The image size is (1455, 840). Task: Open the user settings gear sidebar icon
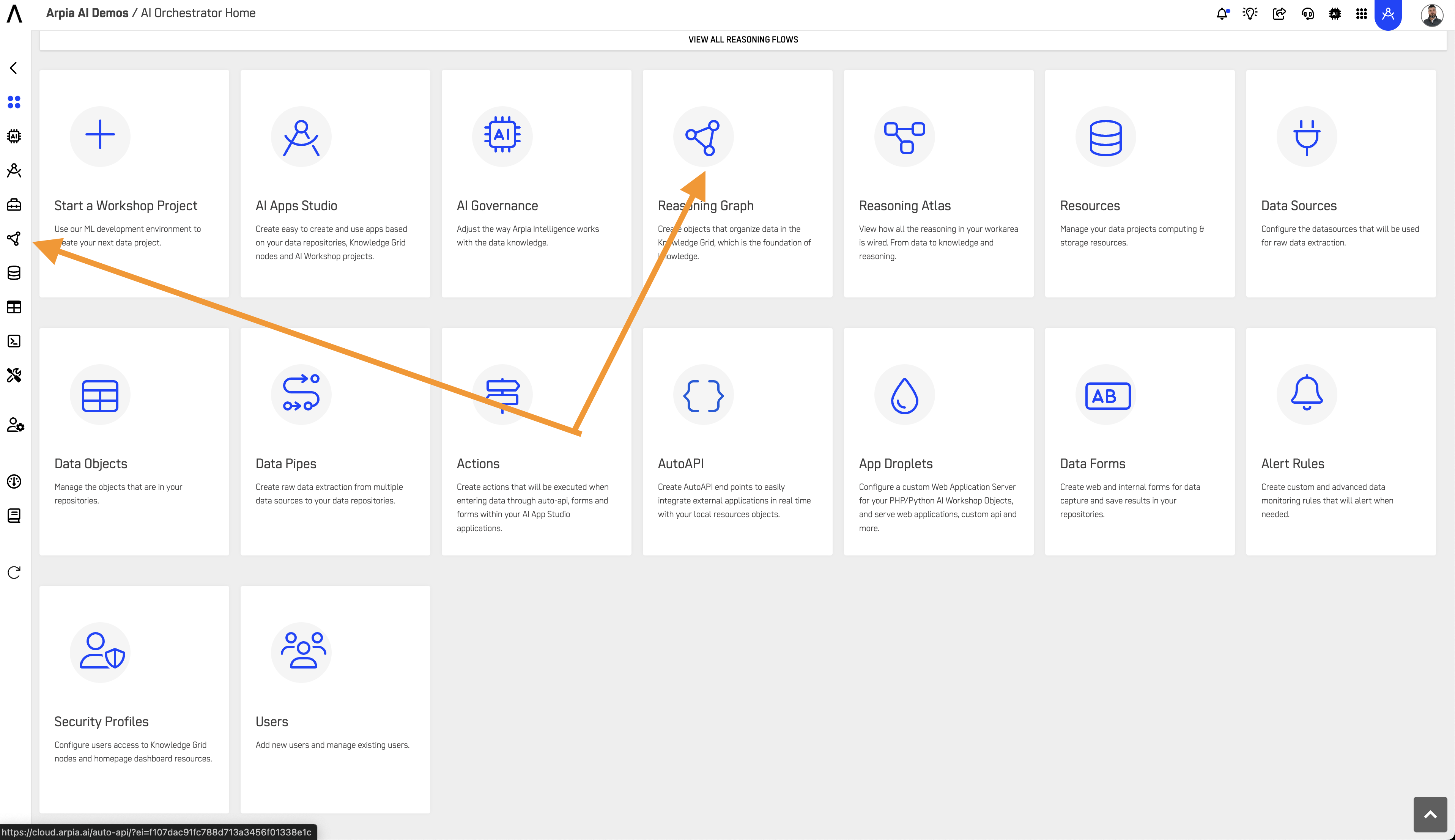(15, 425)
